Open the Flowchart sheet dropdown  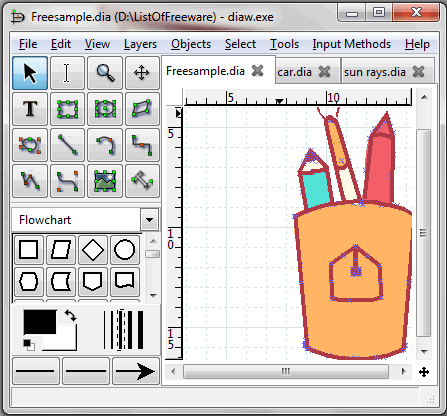coord(149,220)
